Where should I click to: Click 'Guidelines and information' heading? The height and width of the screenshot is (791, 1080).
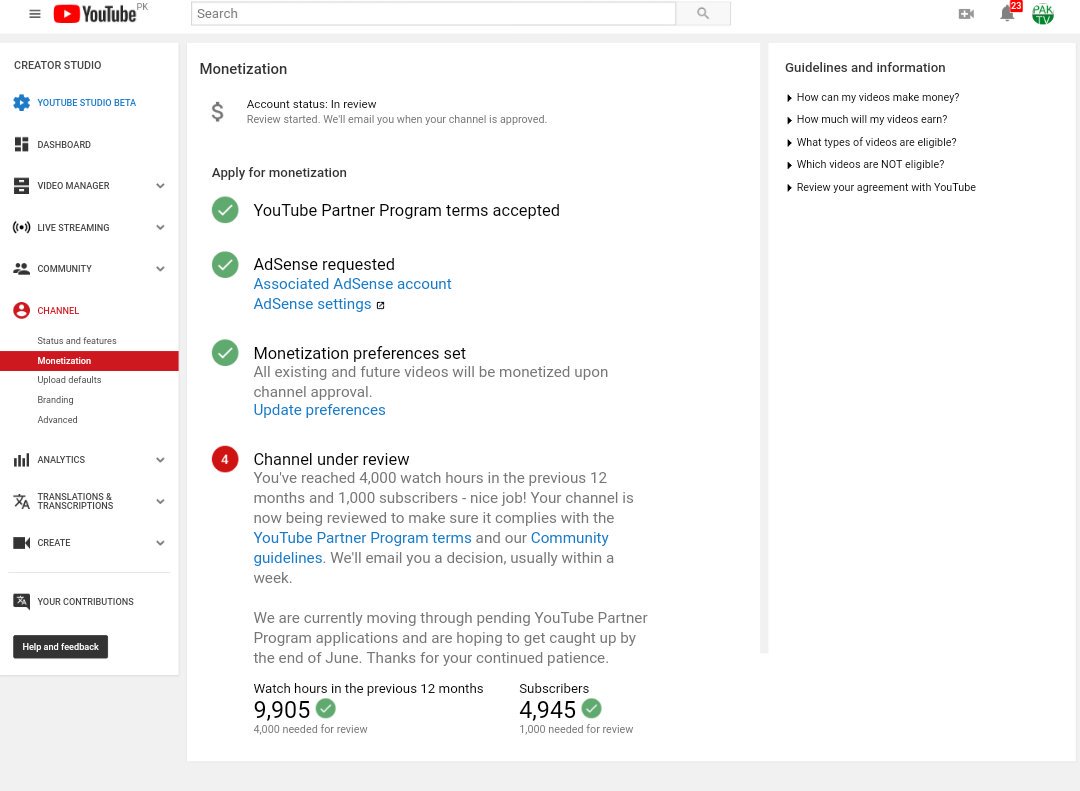(x=865, y=68)
